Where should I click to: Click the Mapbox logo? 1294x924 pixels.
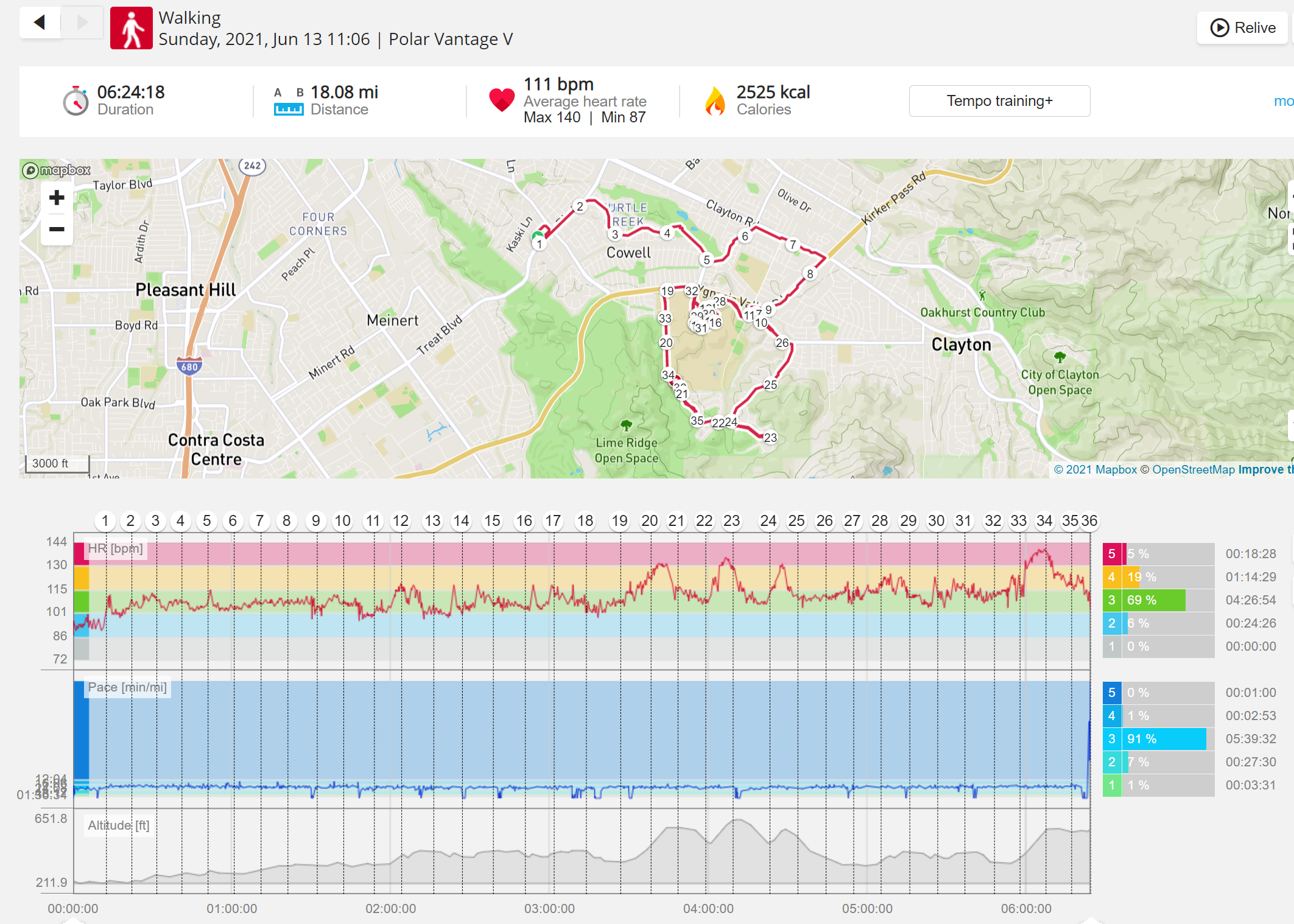click(57, 170)
